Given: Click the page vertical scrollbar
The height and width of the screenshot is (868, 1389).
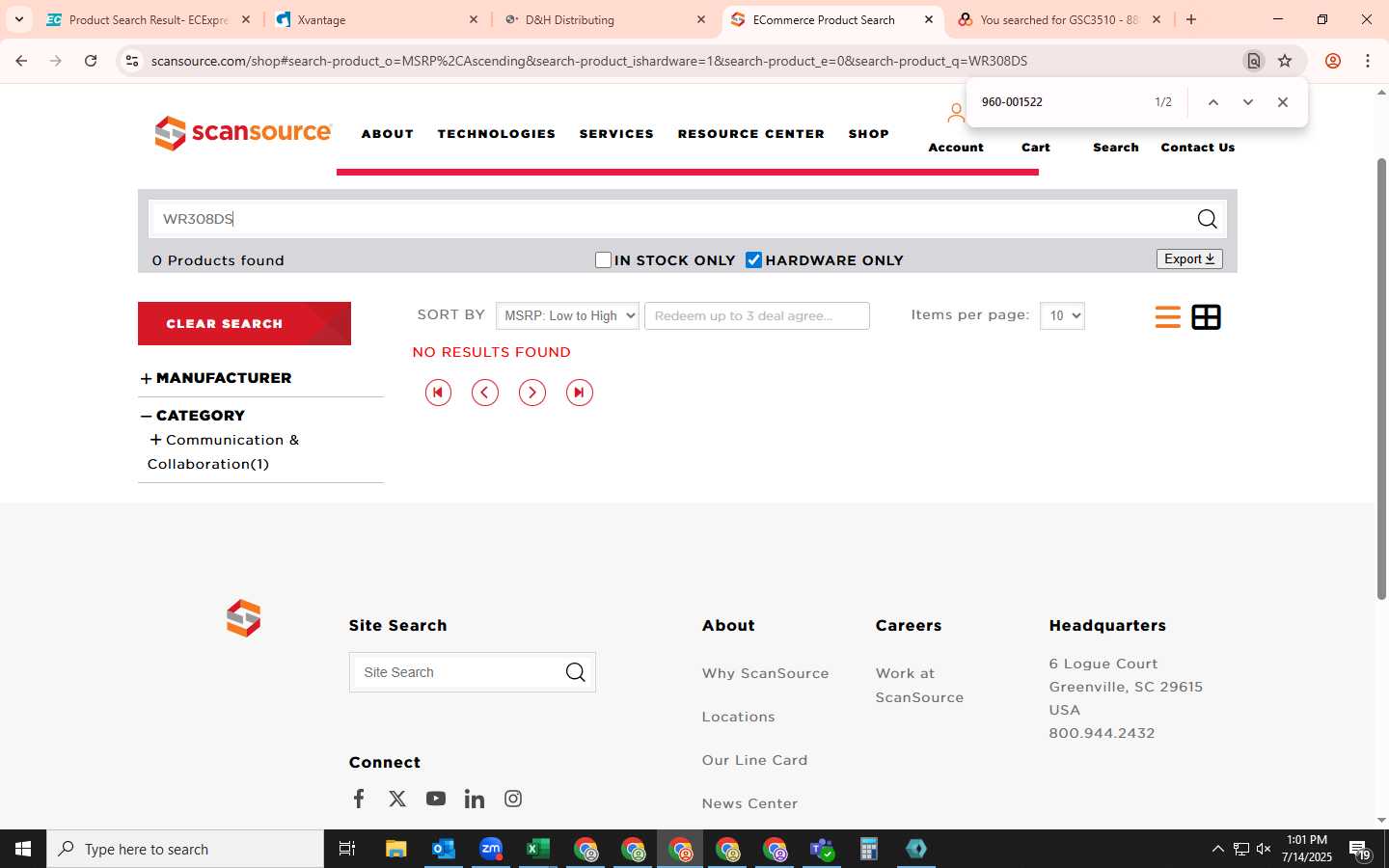Looking at the screenshot, I should coord(1381,381).
